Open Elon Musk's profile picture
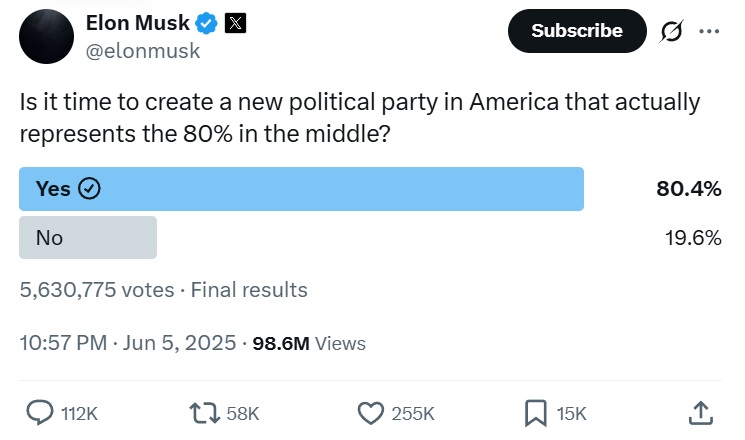Viewport: 745px width, 440px height. click(x=47, y=37)
